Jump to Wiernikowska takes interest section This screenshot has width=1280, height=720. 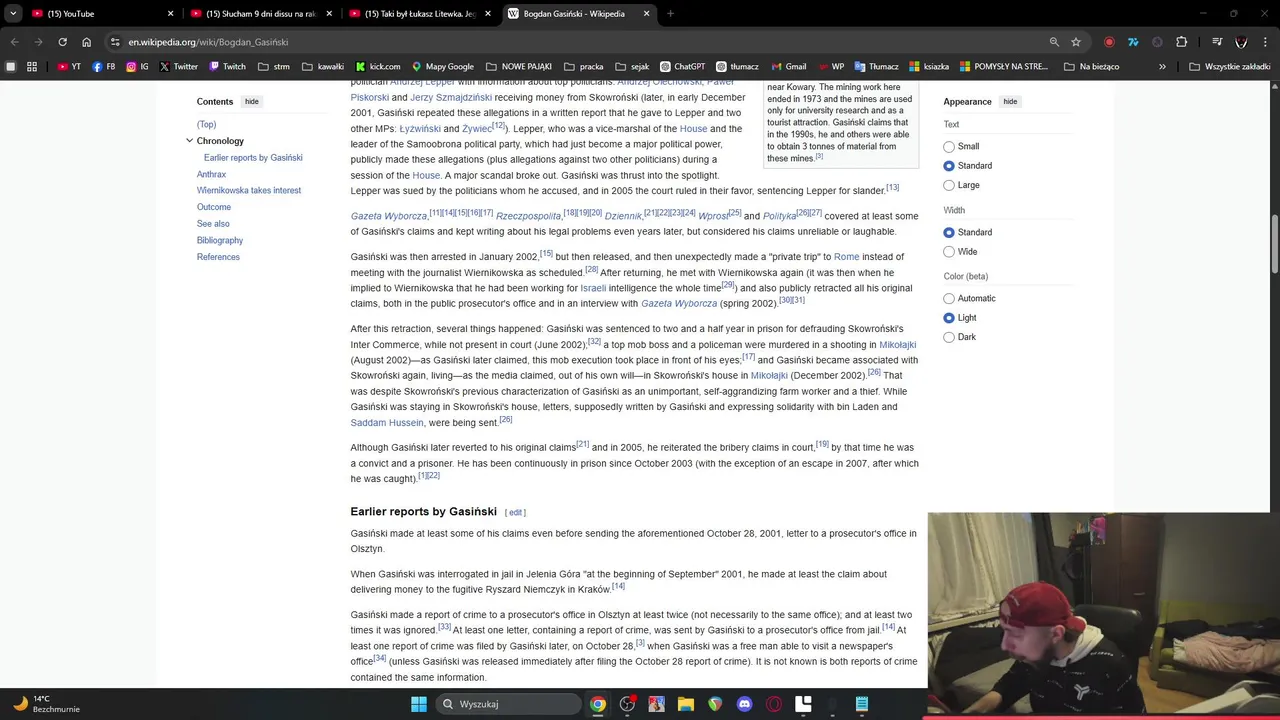pos(249,190)
